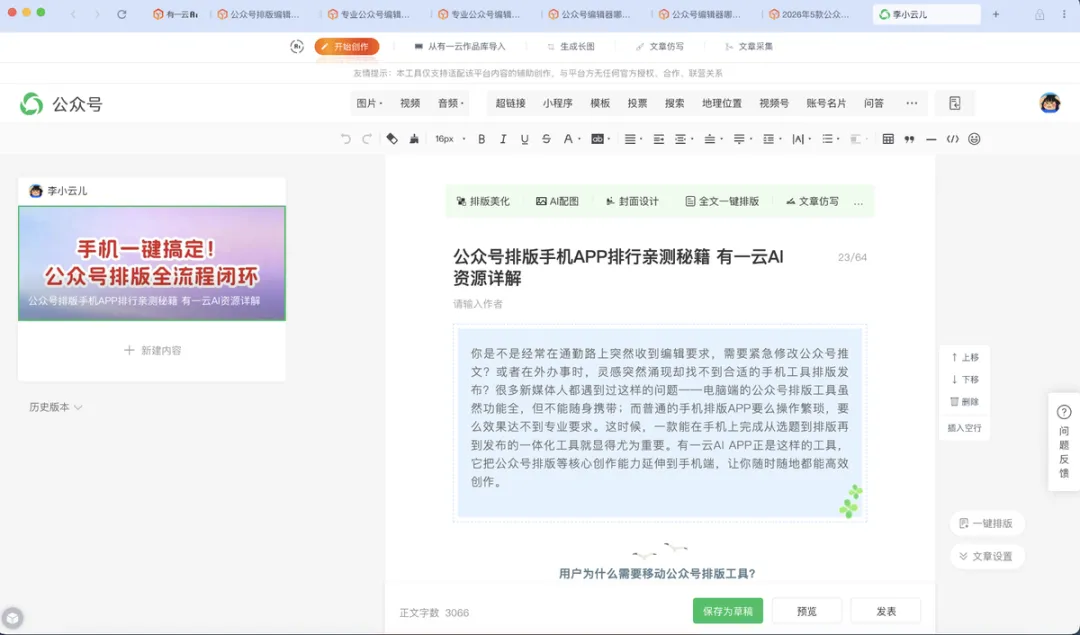Open the browser three-dot menu
Viewport: 1080px width, 635px height.
click(1064, 14)
